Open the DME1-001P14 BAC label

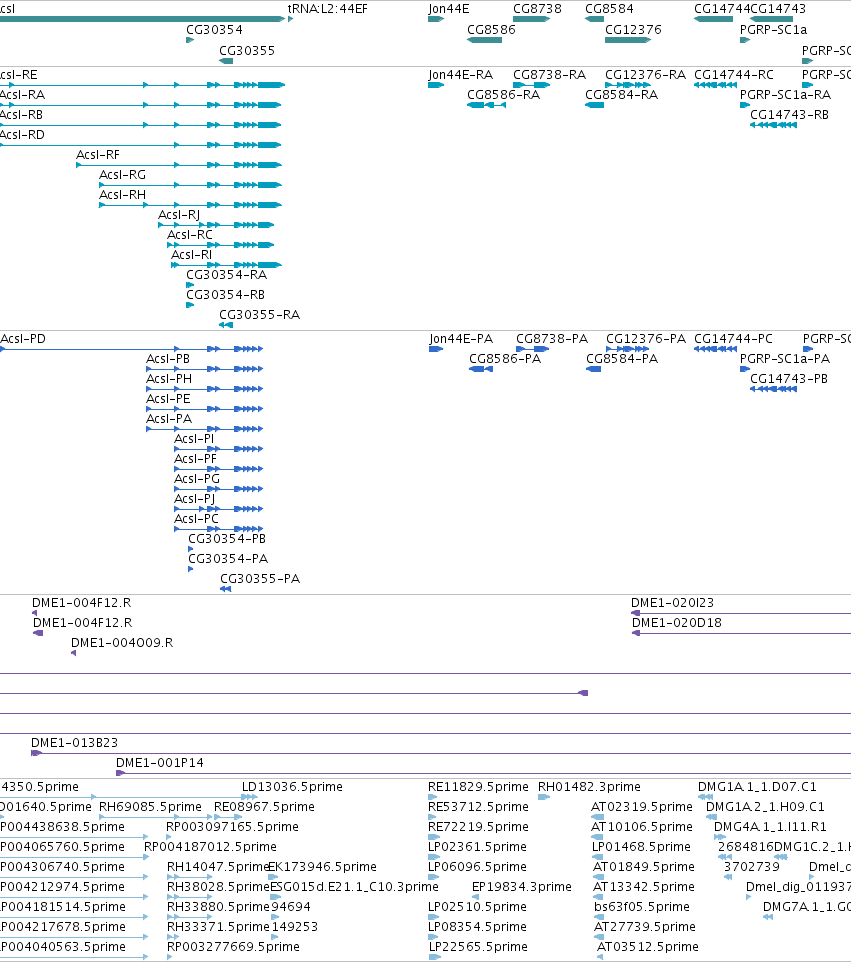(160, 763)
